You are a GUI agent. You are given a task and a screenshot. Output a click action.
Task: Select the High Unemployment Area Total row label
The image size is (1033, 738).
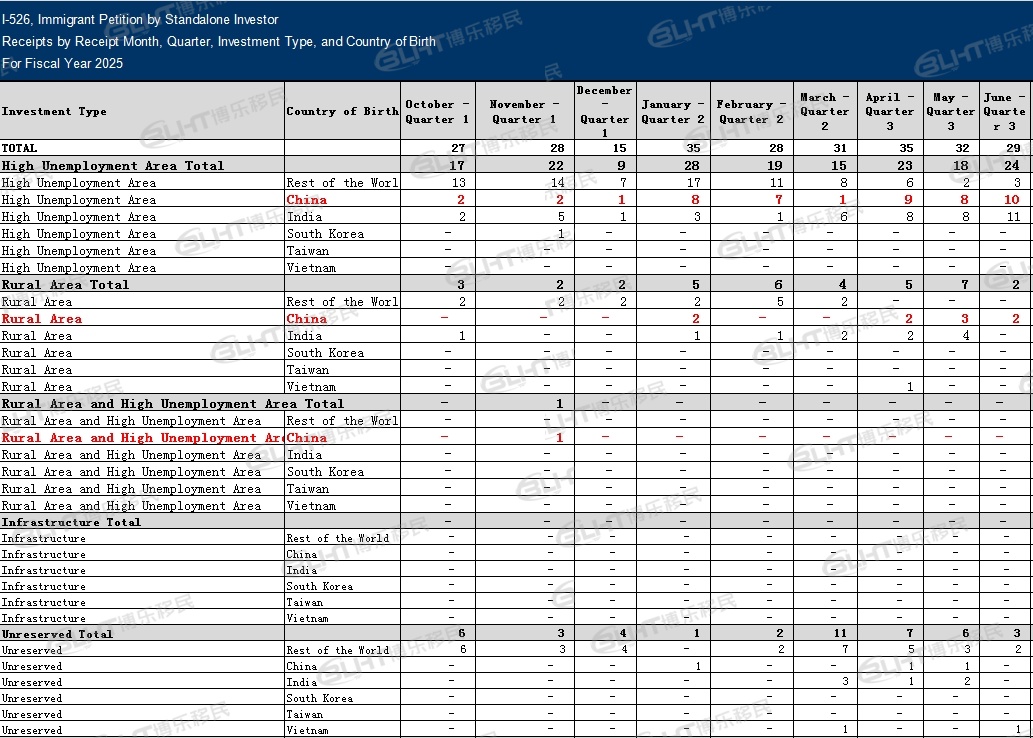pos(113,165)
